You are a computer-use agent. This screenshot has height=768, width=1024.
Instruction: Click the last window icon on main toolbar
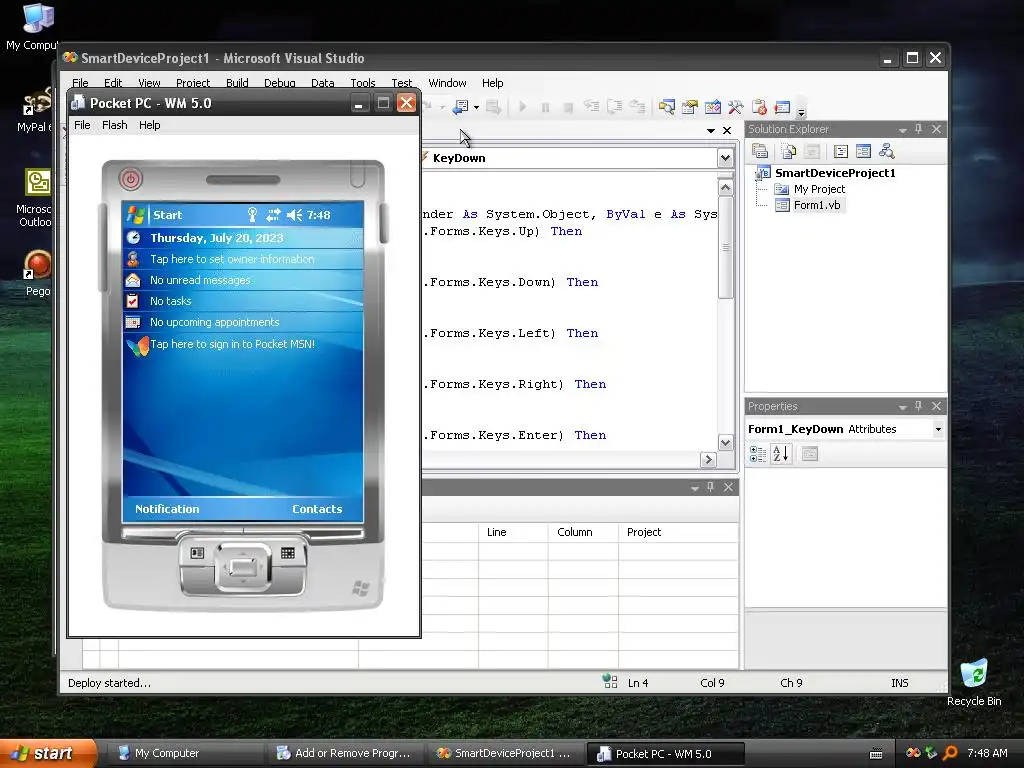pos(782,106)
